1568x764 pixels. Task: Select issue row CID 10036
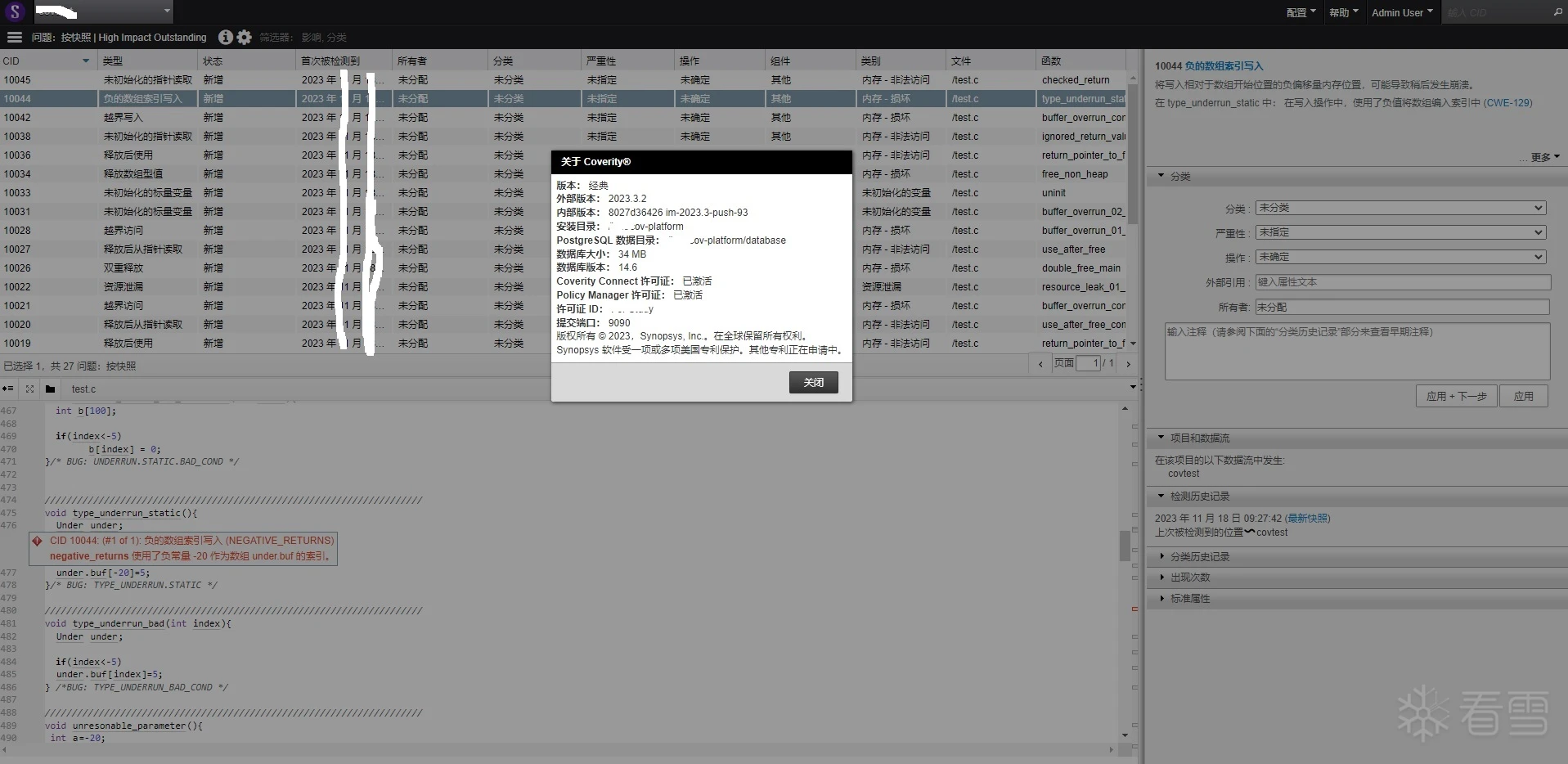coord(563,155)
